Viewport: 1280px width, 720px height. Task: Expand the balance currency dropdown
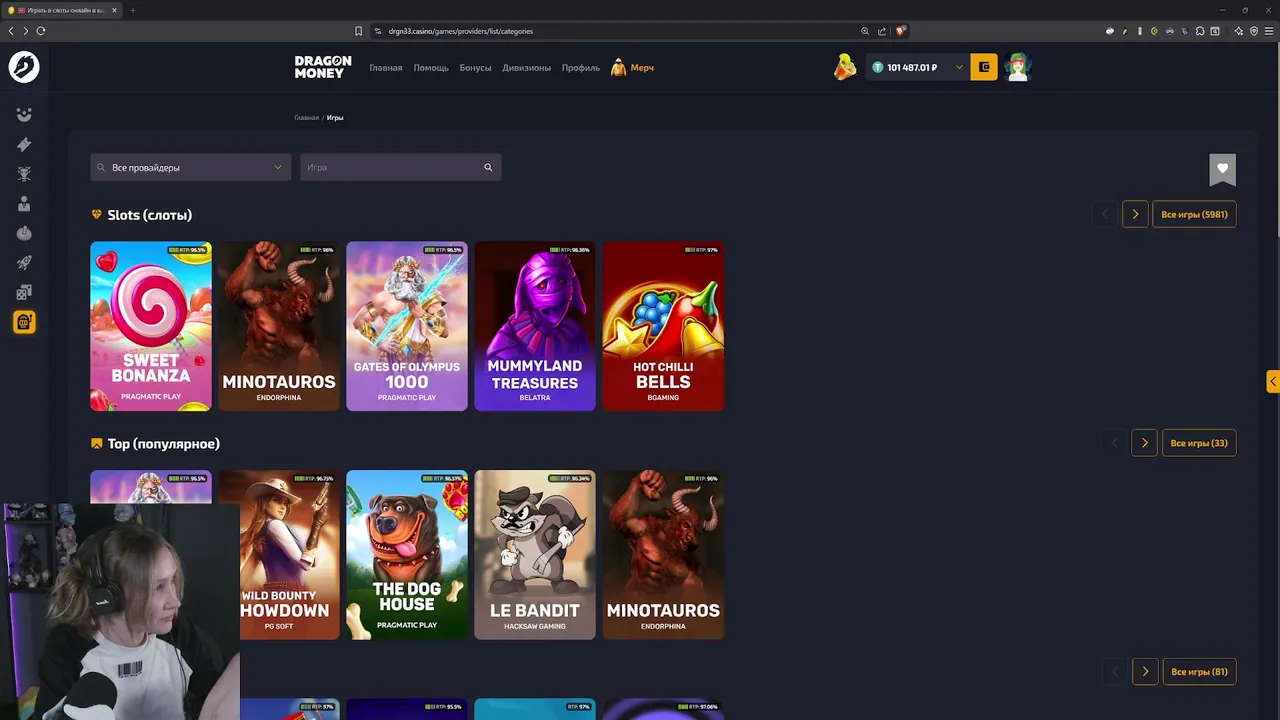pos(959,67)
